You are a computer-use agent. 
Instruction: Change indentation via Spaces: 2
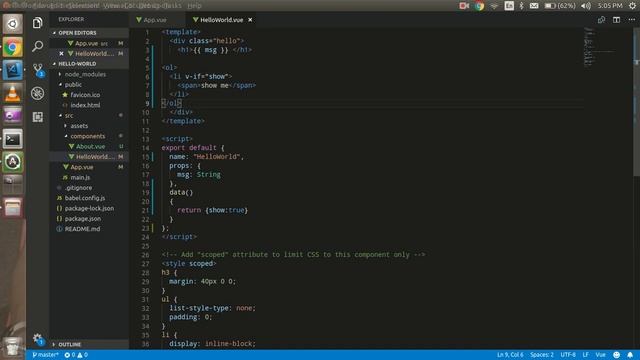click(x=542, y=355)
